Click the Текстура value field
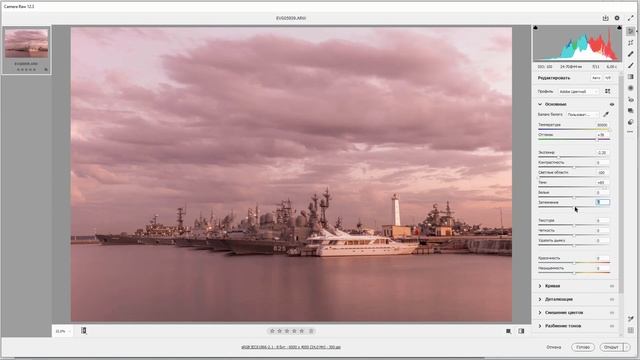 (602, 220)
